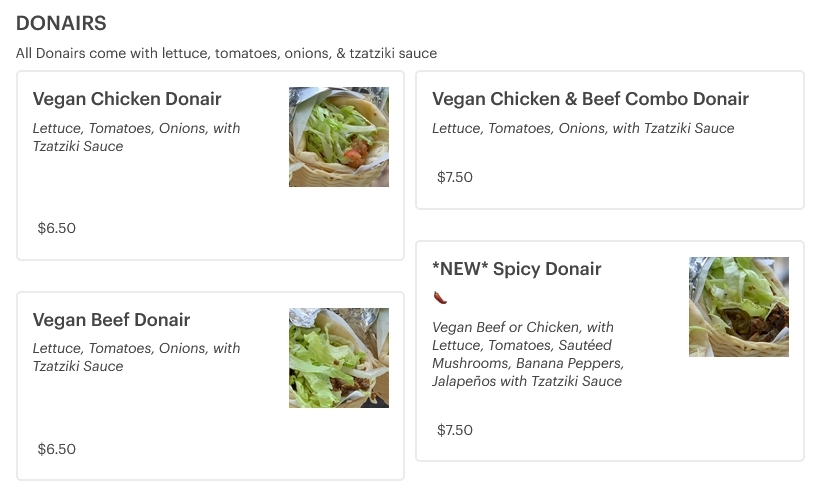Click the 'All Donairs come with' subtitle text
Screen dimensions: 824x499
click(226, 53)
